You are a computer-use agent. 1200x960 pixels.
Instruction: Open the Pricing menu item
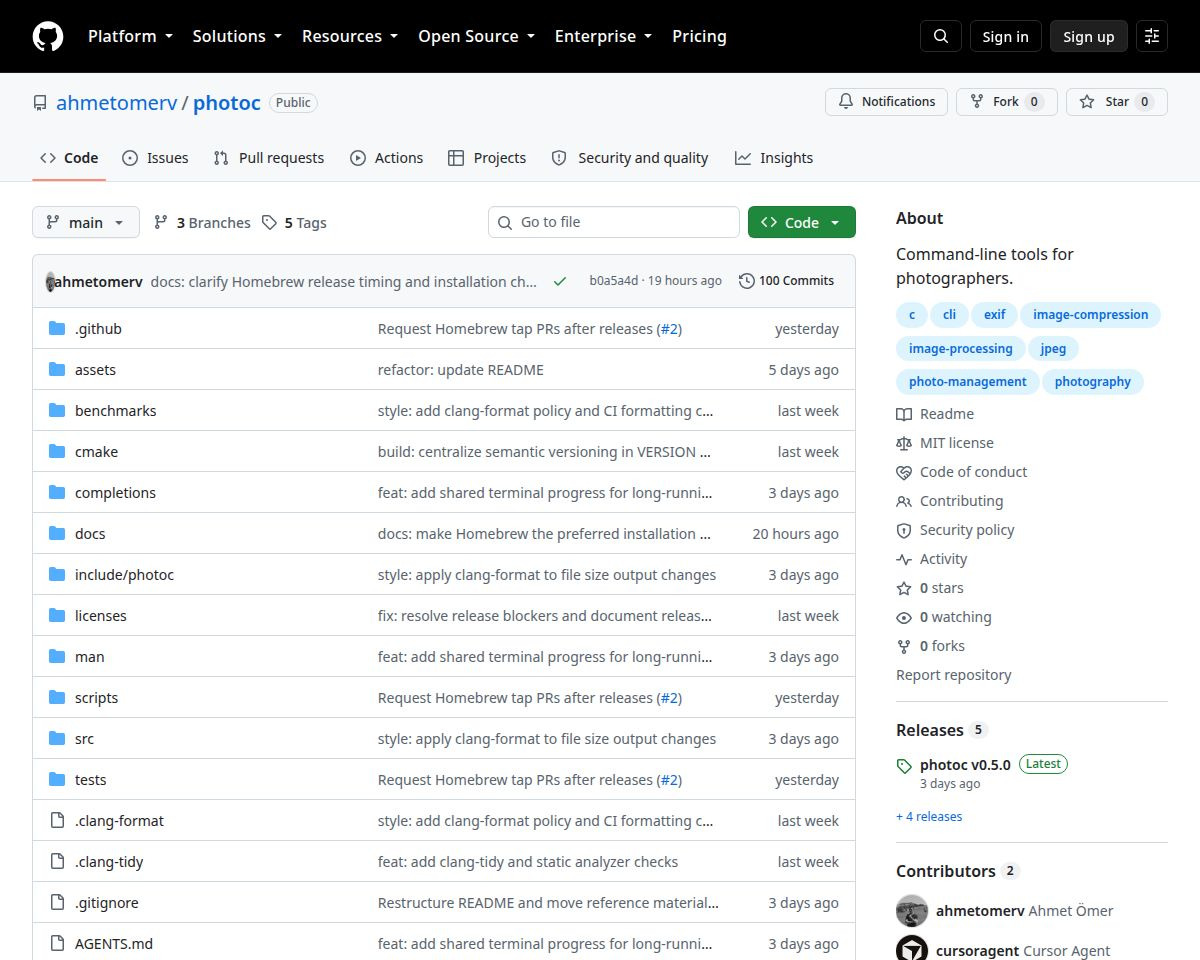coord(699,36)
